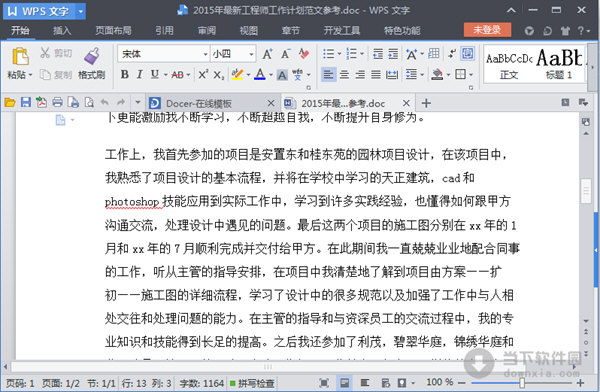Viewport: 600px width, 392px height.
Task: Click the phonetic guide (变) icon
Action: [297, 74]
